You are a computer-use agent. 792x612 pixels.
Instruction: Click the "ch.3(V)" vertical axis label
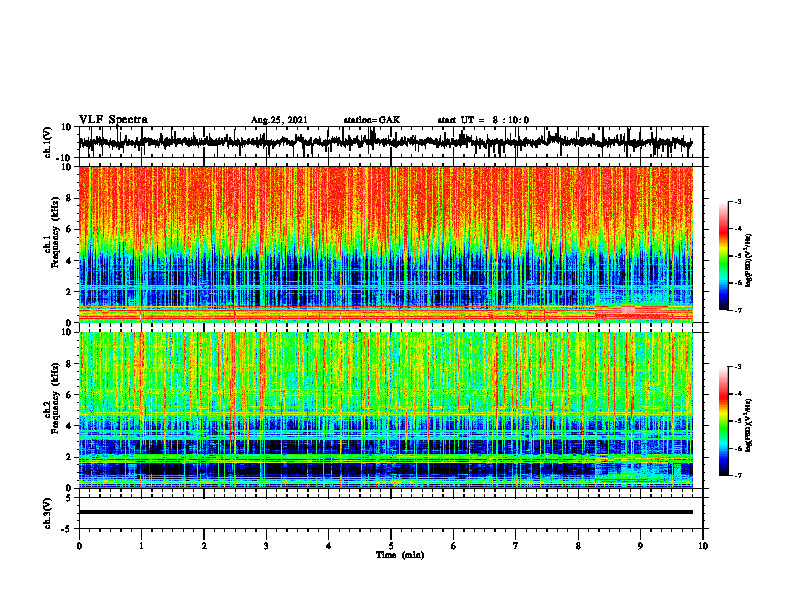coord(48,514)
